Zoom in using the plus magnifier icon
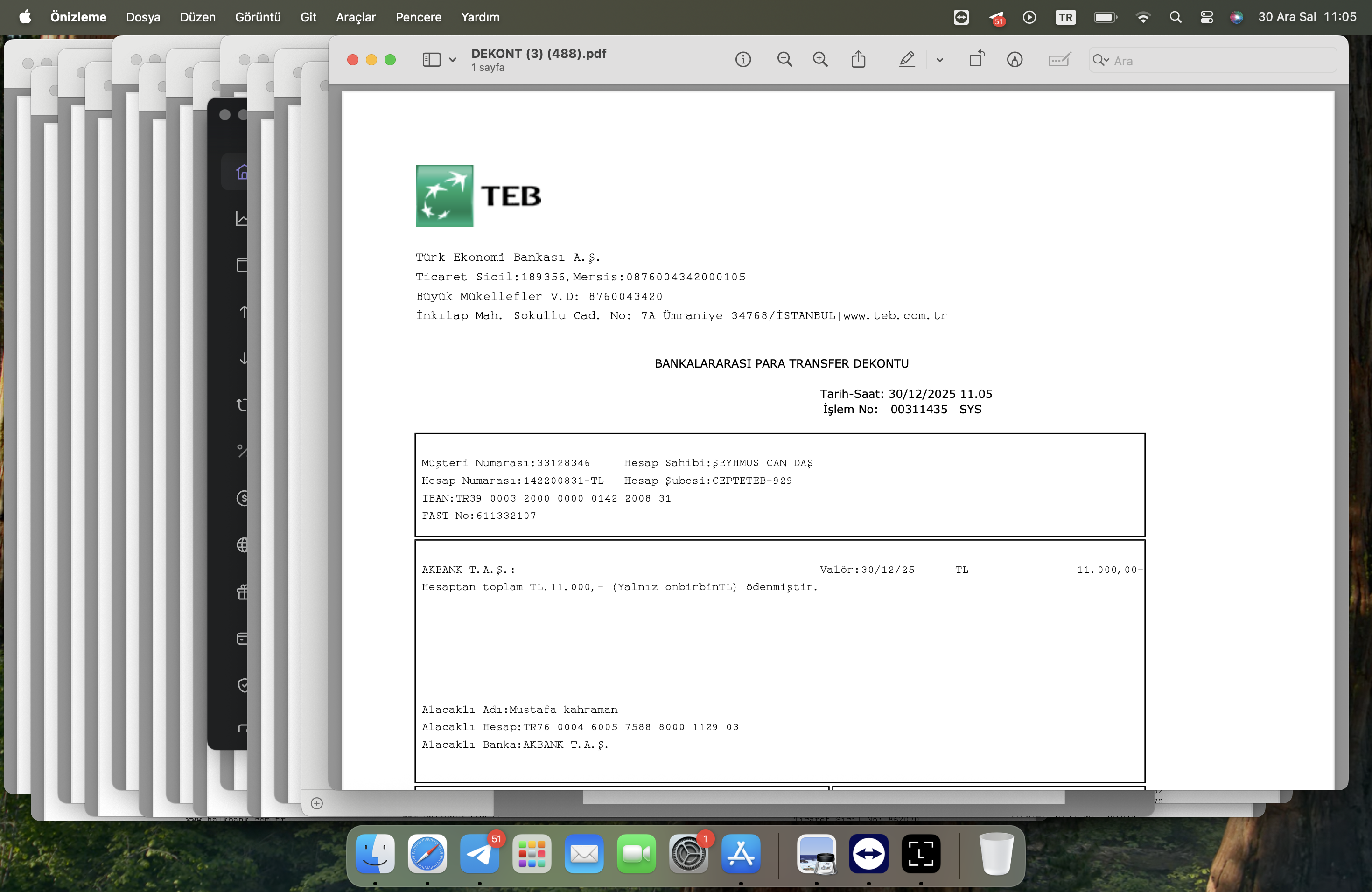 coord(820,59)
